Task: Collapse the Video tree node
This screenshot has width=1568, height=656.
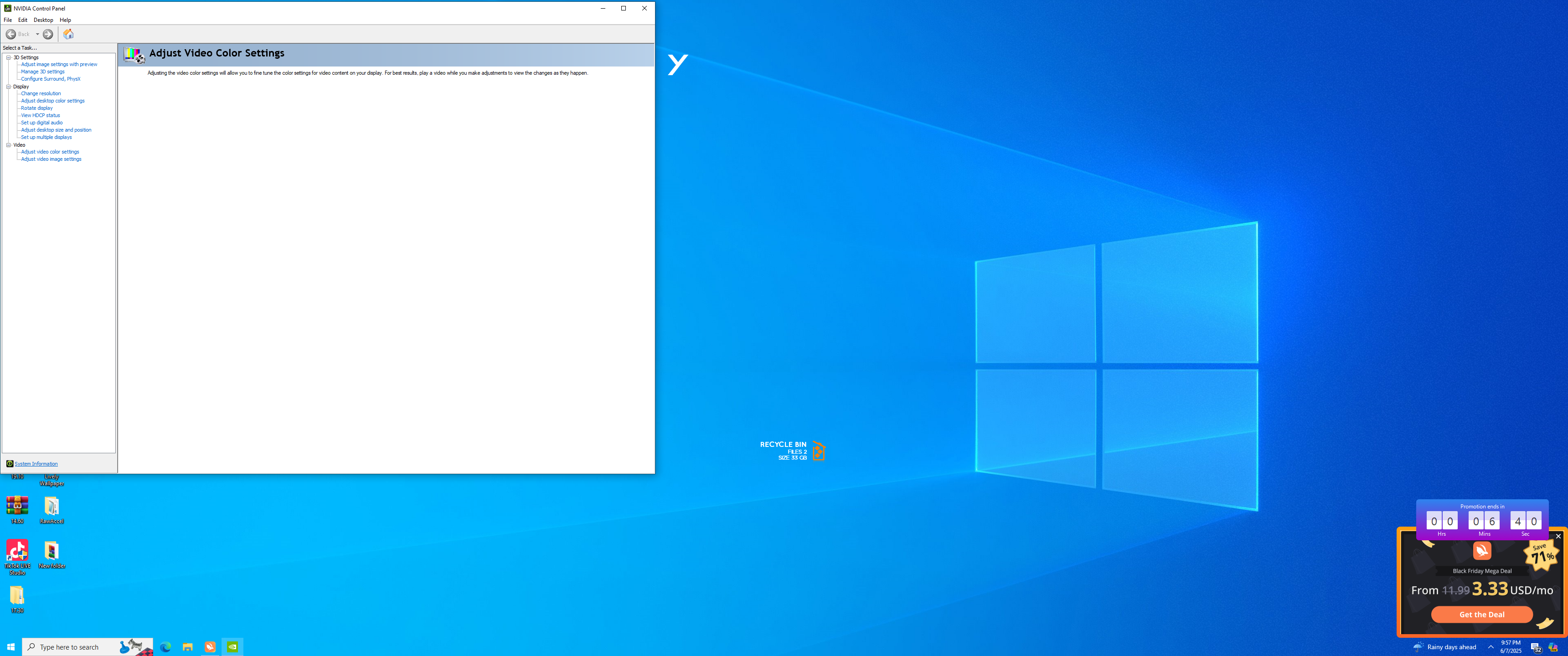Action: 9,145
